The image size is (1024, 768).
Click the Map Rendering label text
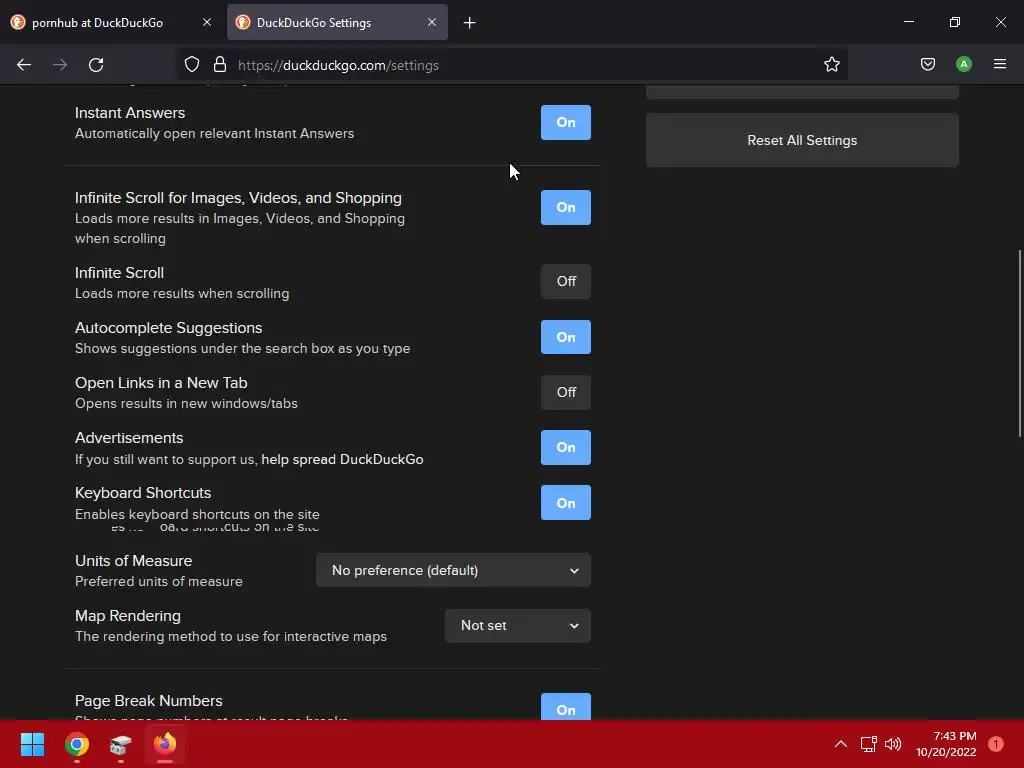tap(128, 616)
